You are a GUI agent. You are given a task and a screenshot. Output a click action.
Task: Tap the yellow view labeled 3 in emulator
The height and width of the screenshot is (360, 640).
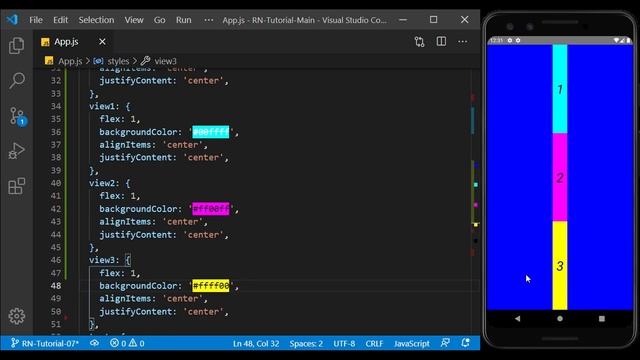pyautogui.click(x=560, y=265)
